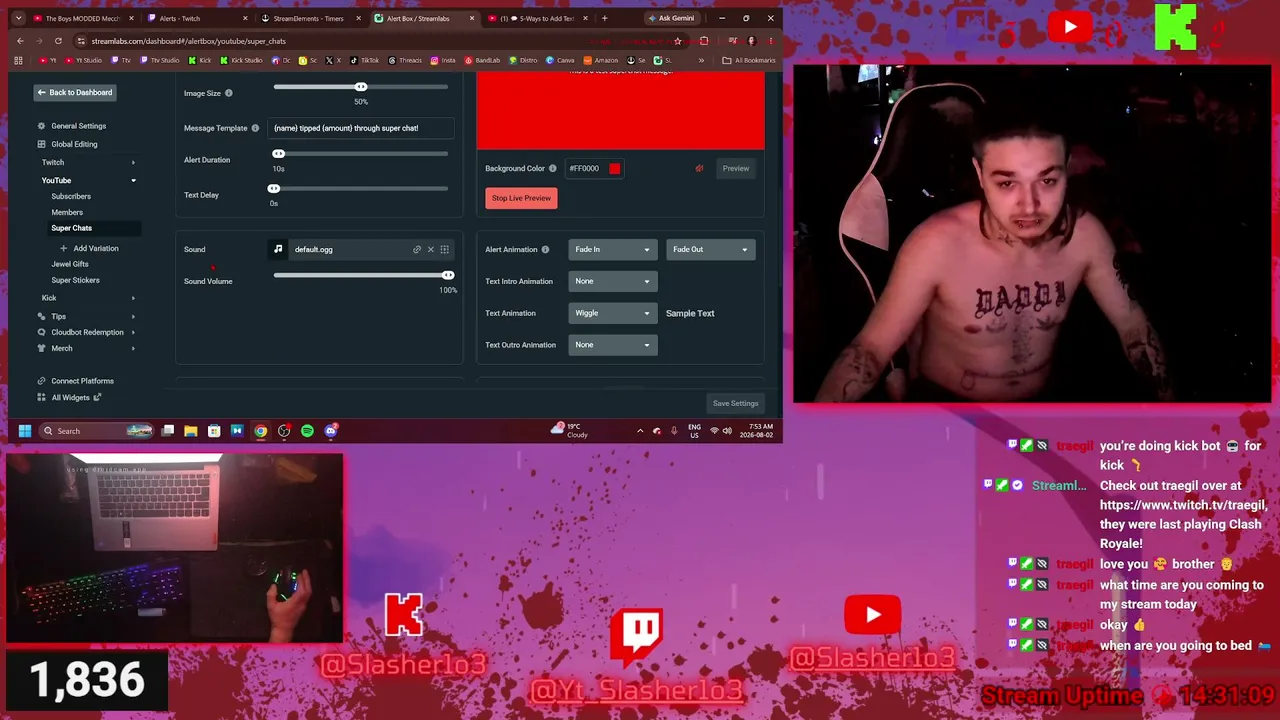Open the Text Animation Wiggle dropdown
Viewport: 1280px width, 720px height.
tap(613, 313)
